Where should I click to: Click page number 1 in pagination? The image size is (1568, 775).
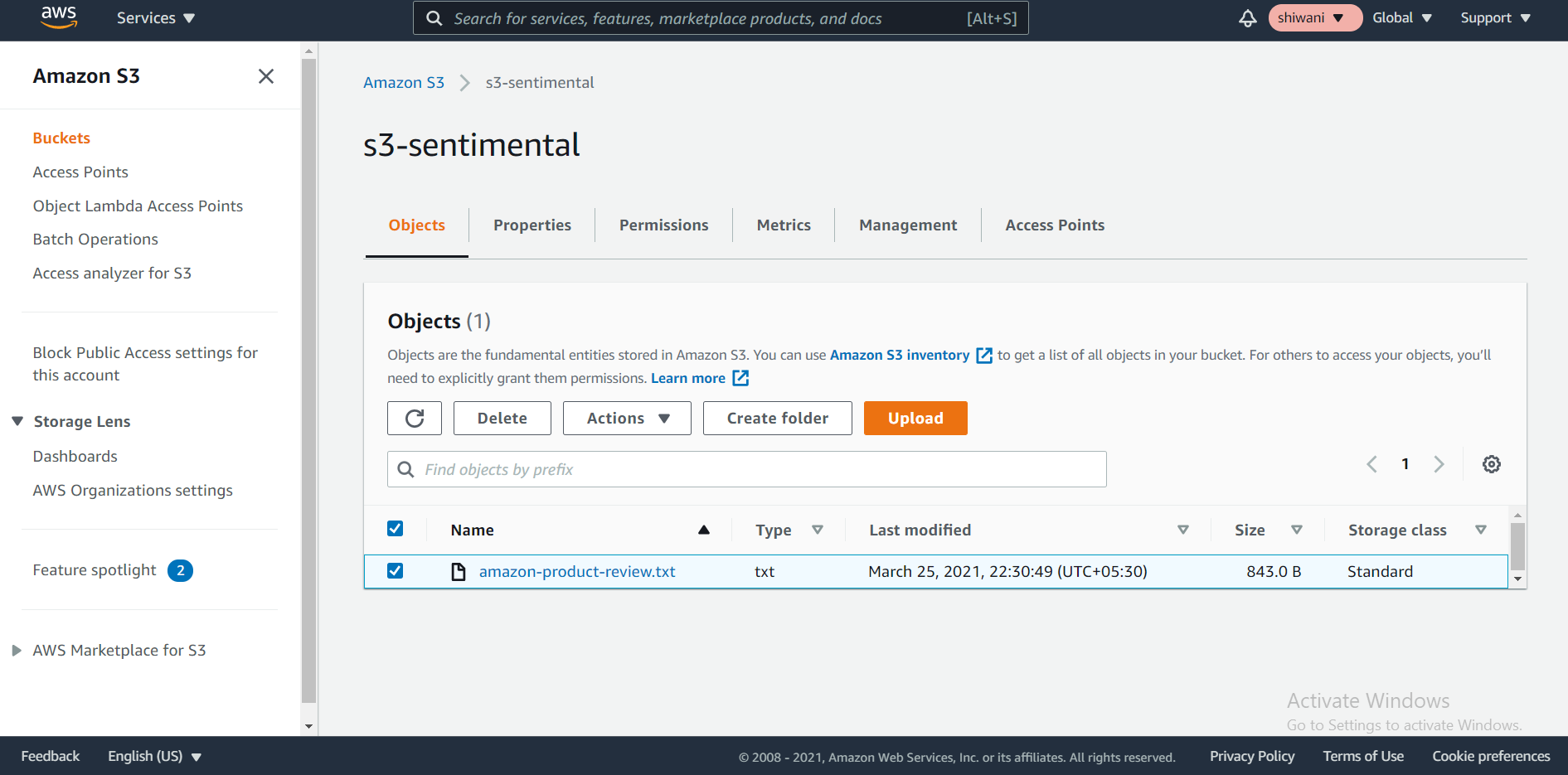click(x=1405, y=464)
